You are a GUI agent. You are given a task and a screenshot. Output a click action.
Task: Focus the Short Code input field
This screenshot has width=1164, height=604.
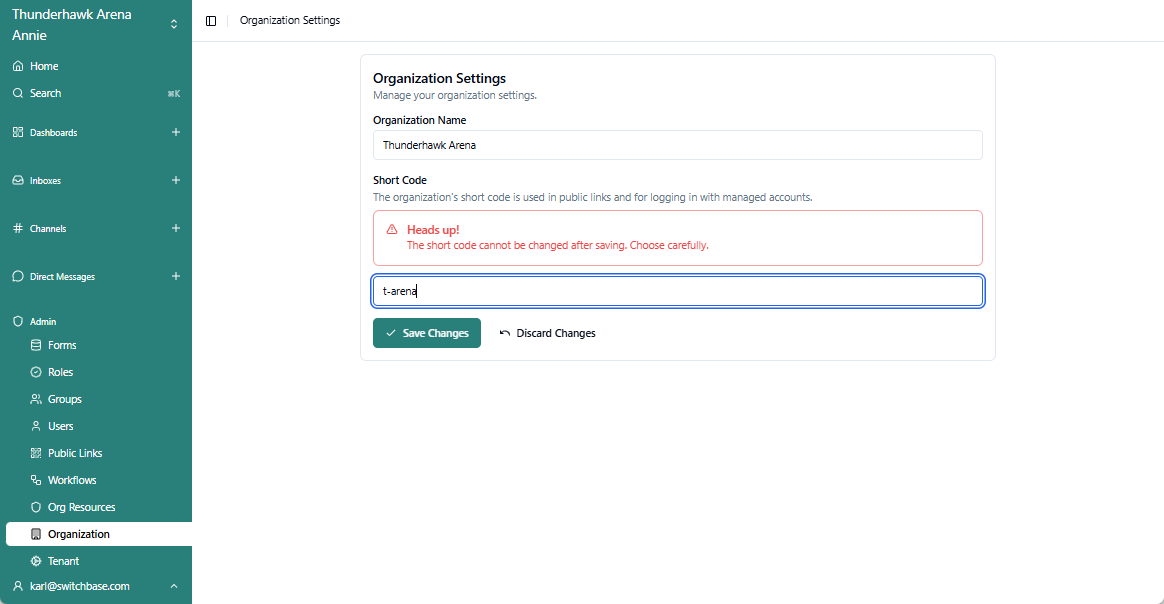coord(677,291)
